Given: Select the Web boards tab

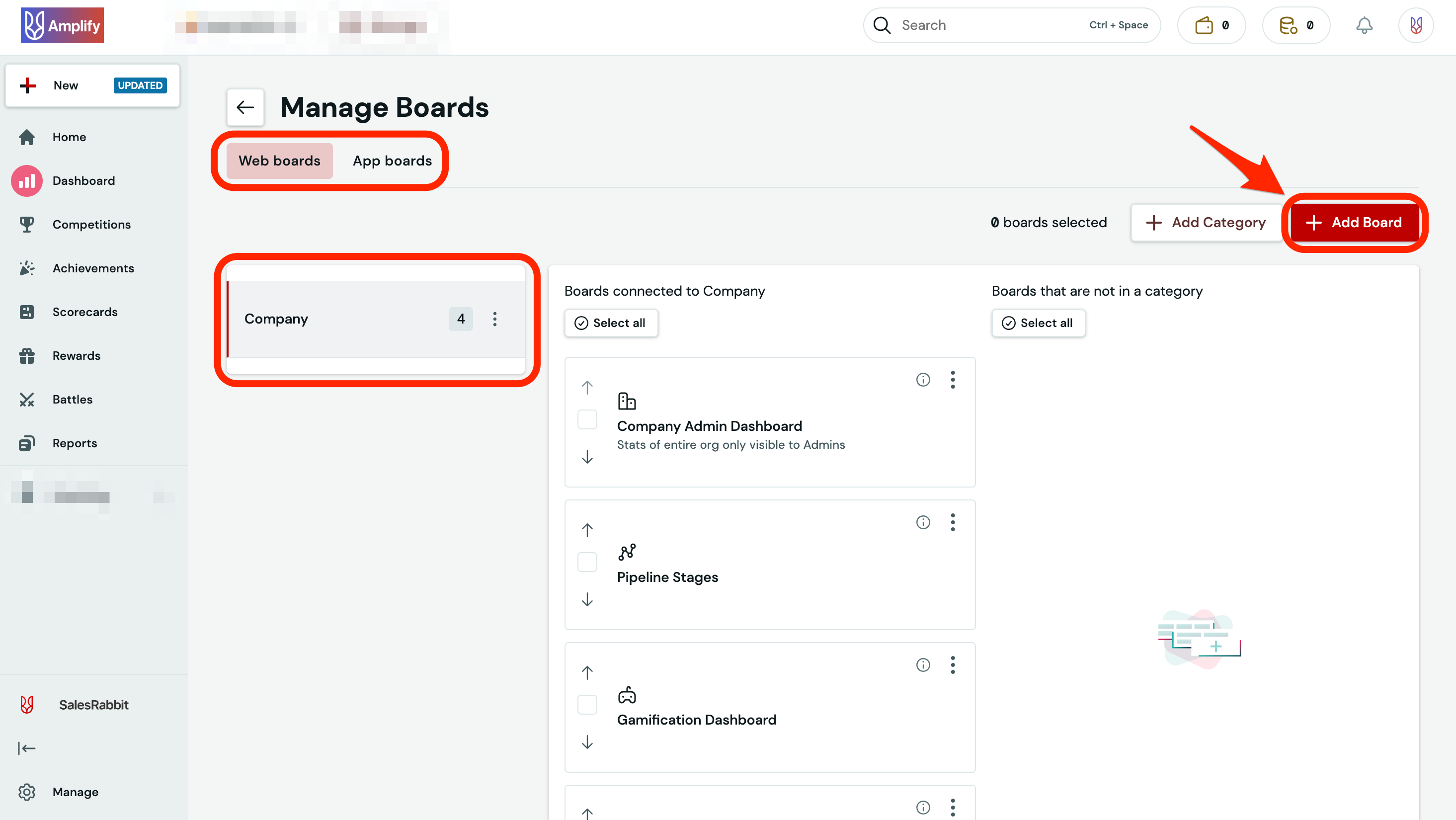Looking at the screenshot, I should click(x=279, y=161).
